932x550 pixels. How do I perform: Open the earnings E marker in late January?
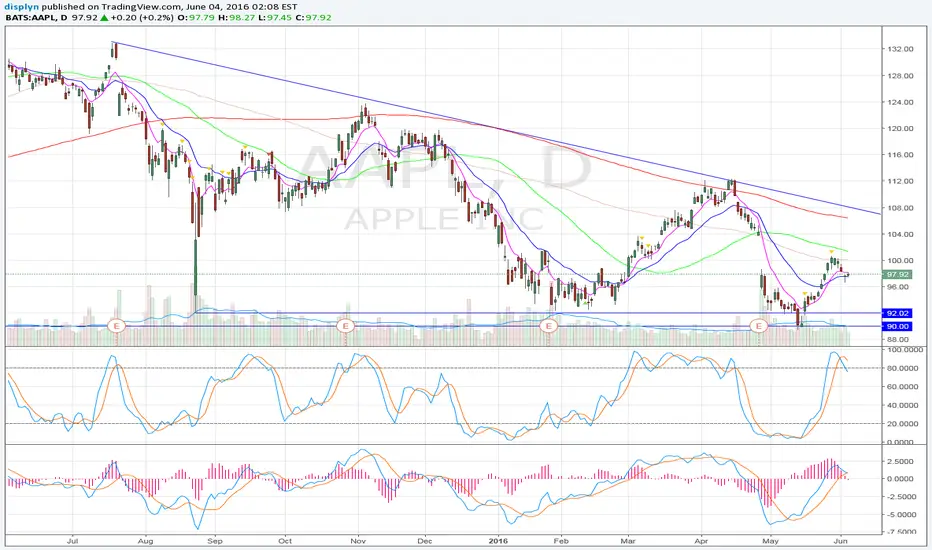tap(549, 326)
